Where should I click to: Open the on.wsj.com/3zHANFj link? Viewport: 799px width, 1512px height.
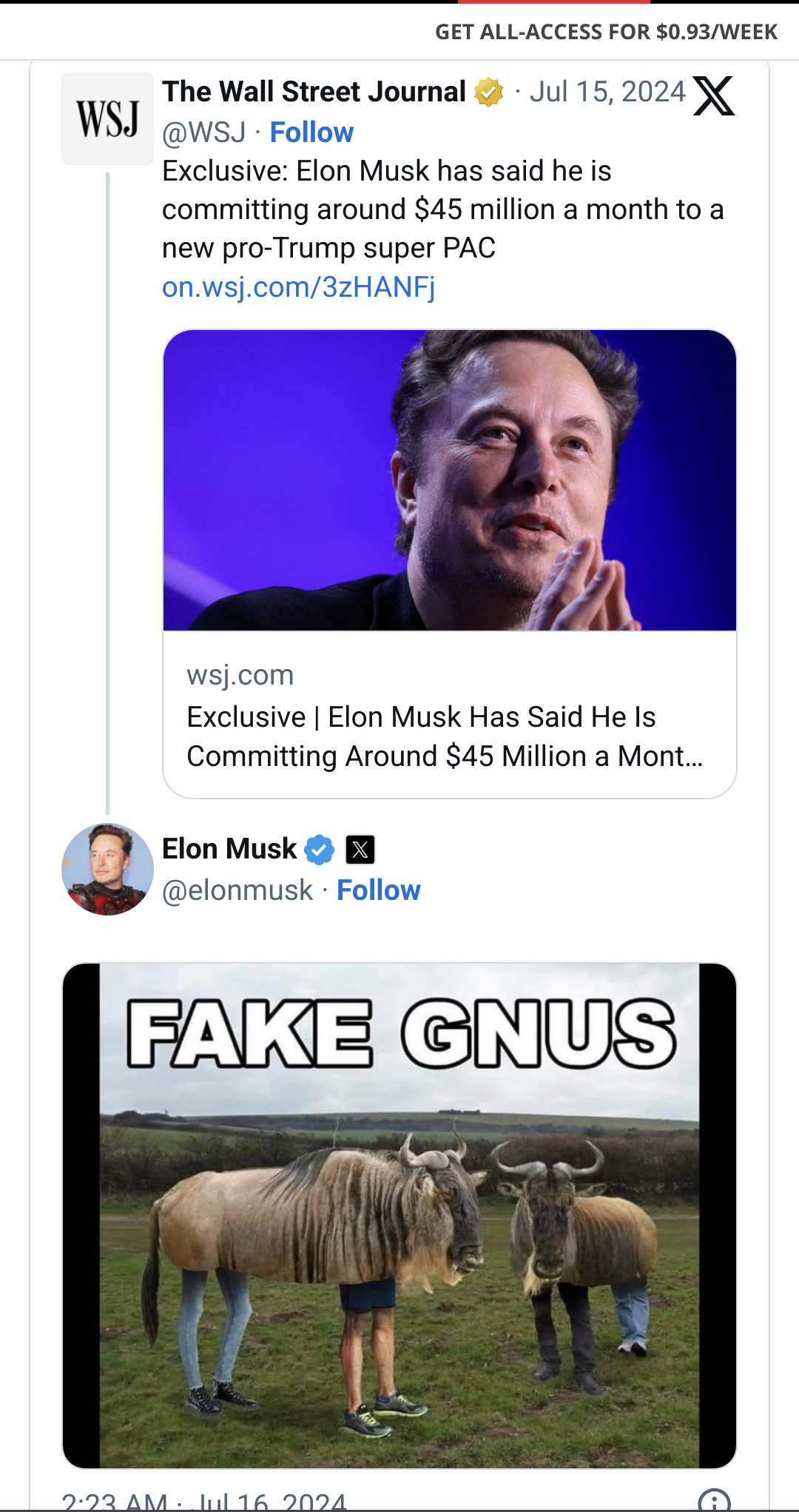click(299, 287)
